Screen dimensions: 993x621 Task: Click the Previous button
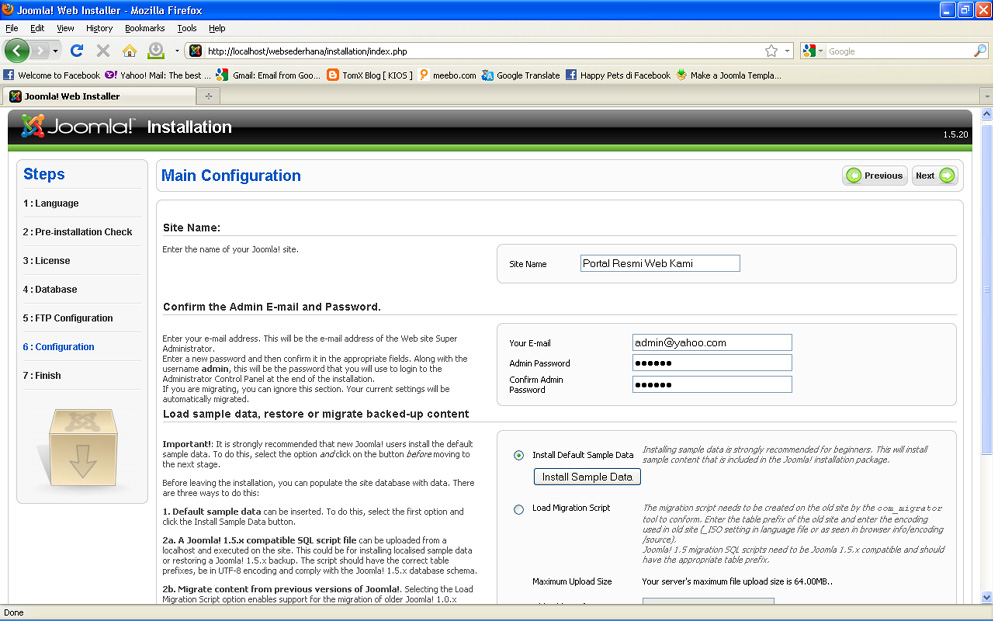pos(875,175)
